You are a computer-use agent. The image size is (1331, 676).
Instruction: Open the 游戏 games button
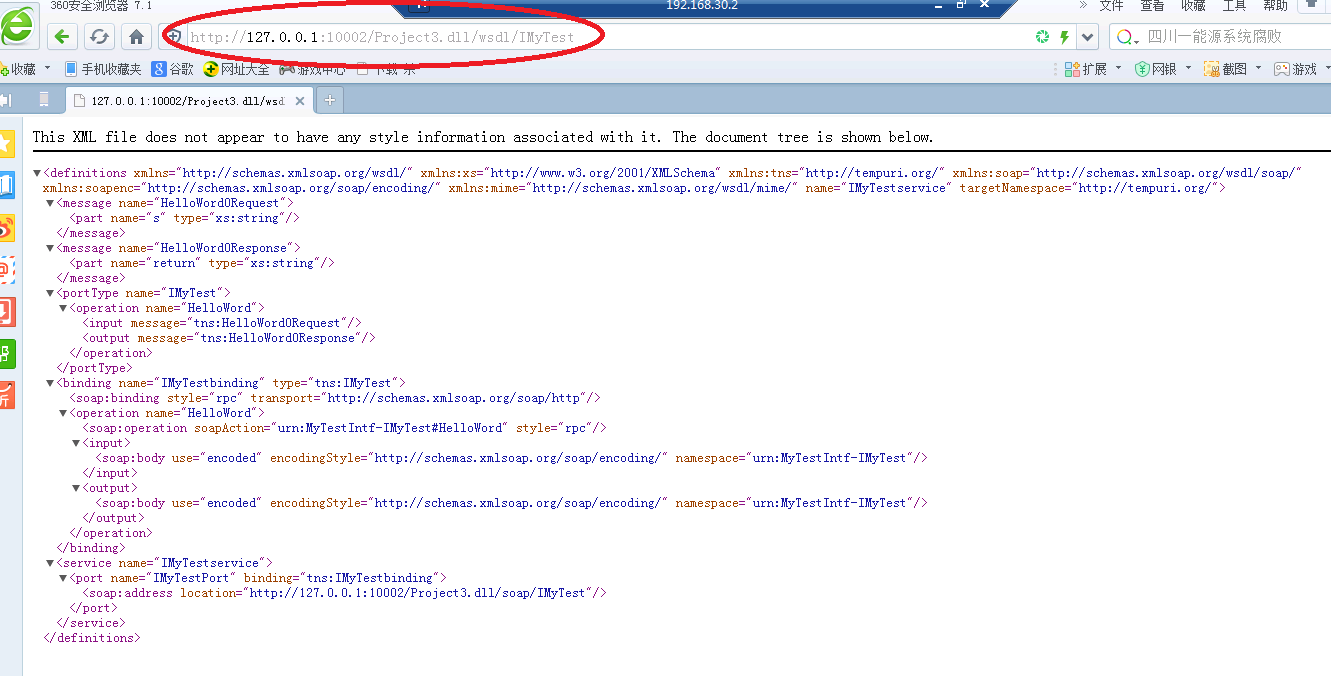click(1295, 69)
